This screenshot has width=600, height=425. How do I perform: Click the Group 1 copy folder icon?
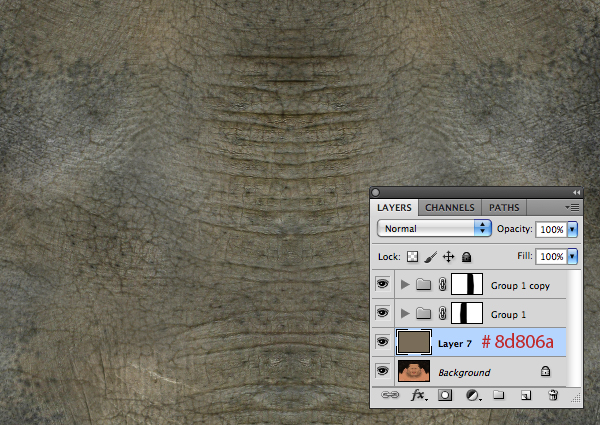tap(423, 284)
